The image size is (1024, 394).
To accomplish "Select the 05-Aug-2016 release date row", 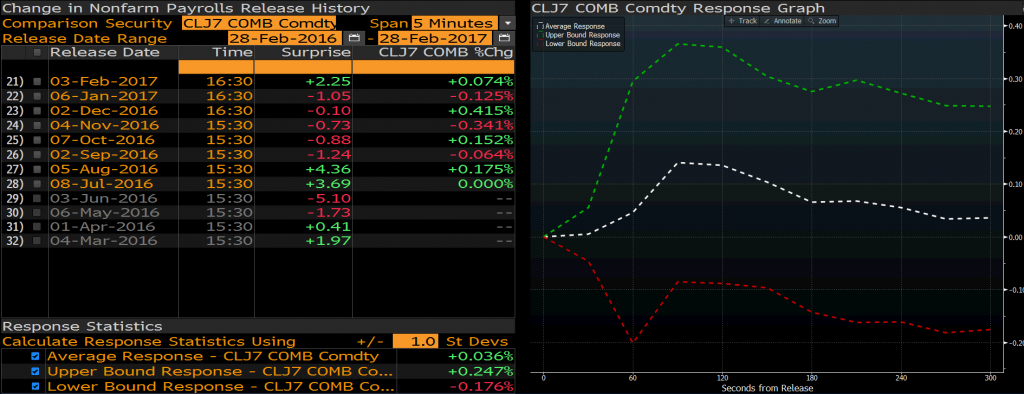I will [x=104, y=169].
